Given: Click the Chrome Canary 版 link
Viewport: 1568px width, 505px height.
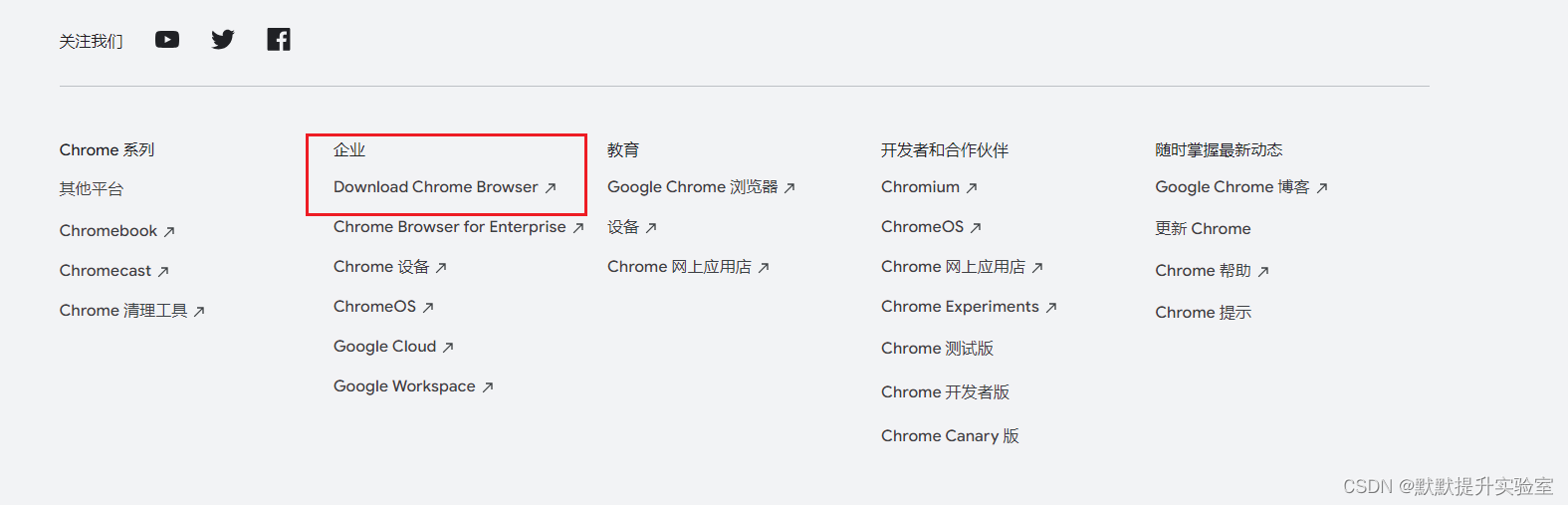Looking at the screenshot, I should tap(951, 436).
